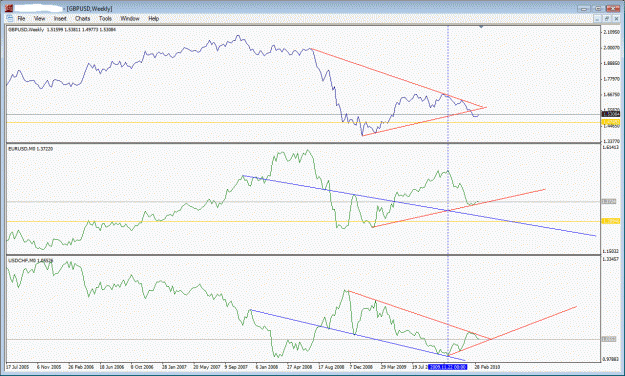Click the red application icon in title bar
Screen dimensions: 625x376
click(x=9, y=8)
